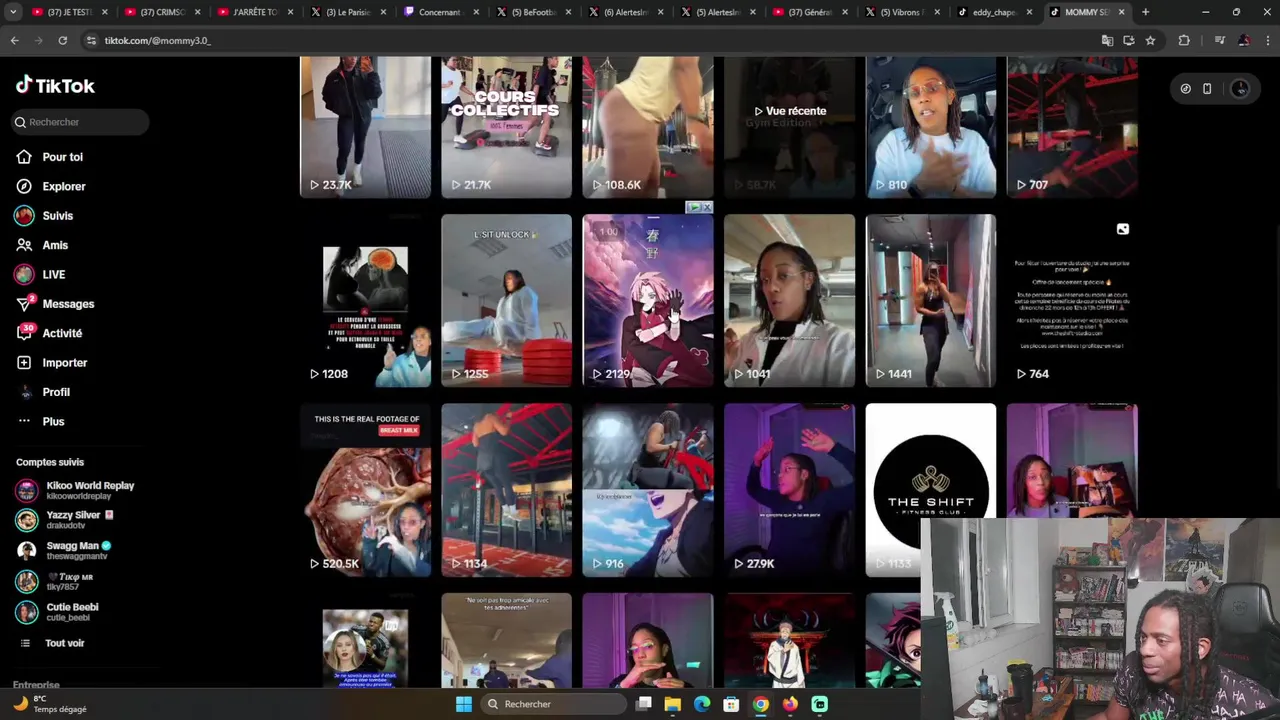Play the video with 707 views
This screenshot has width=1280, height=720.
[x=1072, y=126]
